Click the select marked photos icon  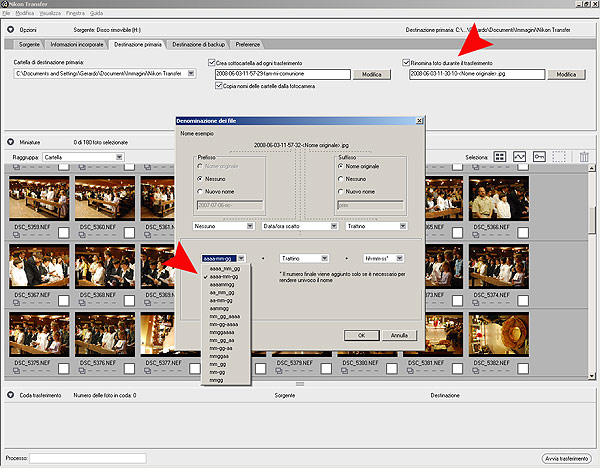(x=519, y=157)
